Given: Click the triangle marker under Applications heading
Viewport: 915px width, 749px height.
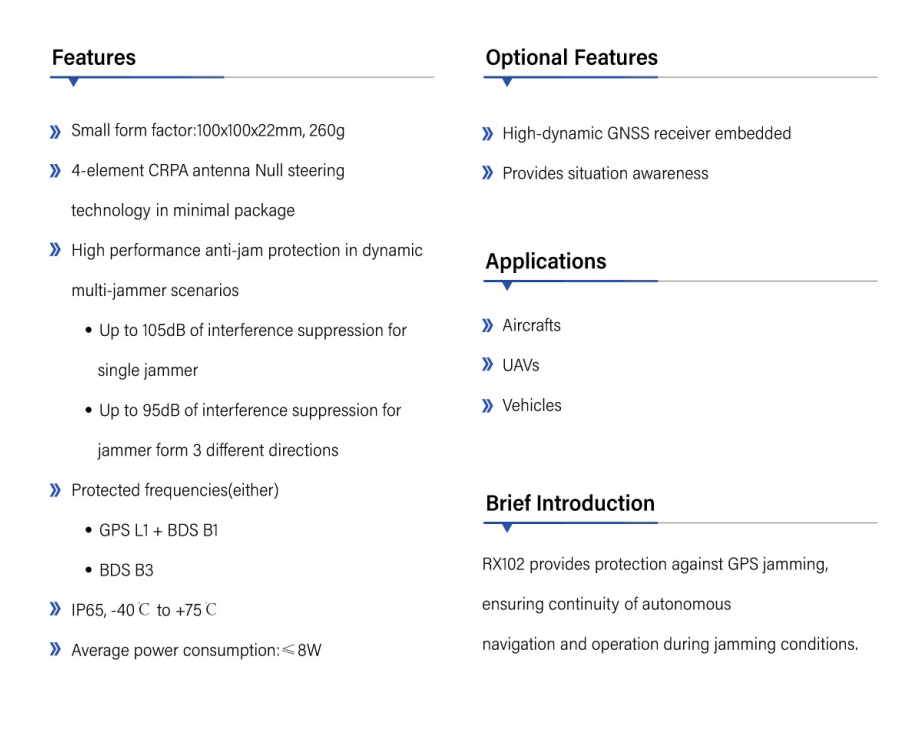Looking at the screenshot, I should tap(507, 286).
